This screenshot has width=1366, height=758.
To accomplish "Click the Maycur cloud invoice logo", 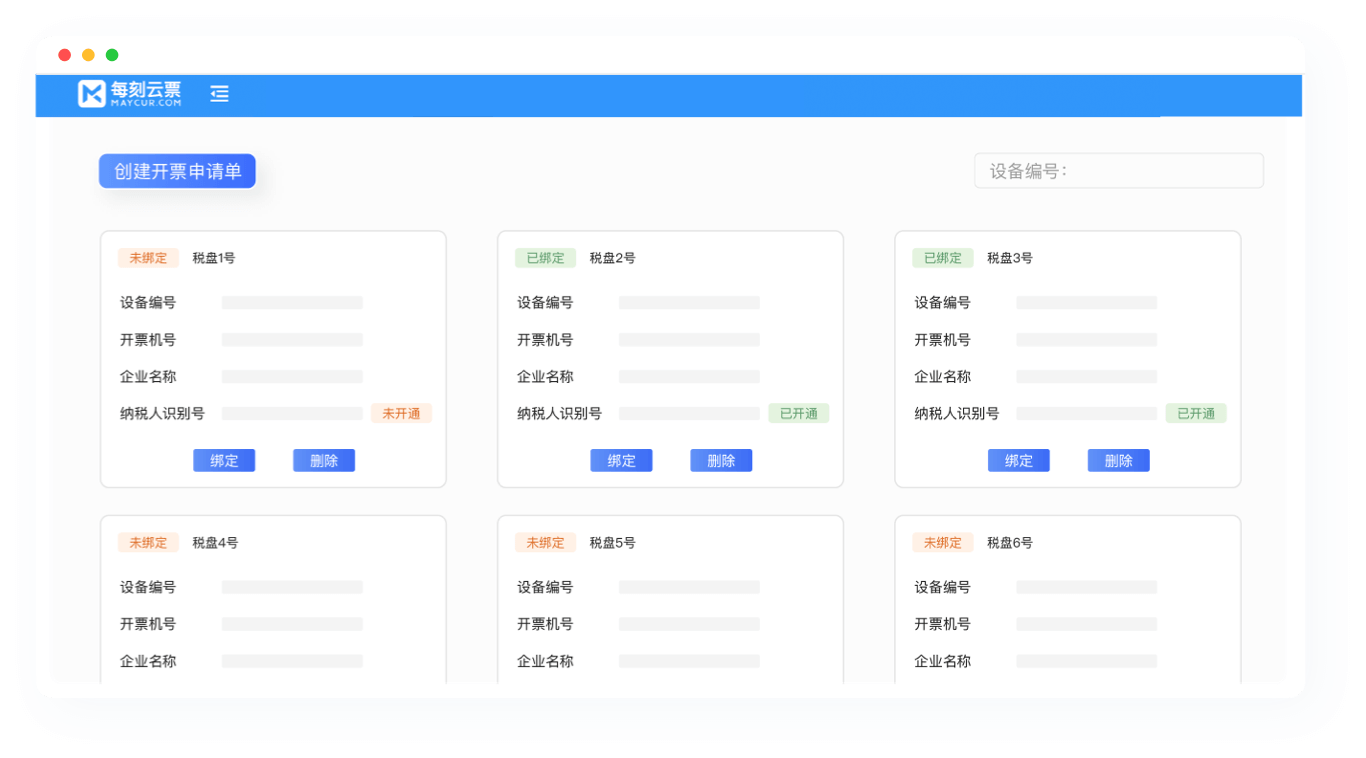I will [x=130, y=94].
